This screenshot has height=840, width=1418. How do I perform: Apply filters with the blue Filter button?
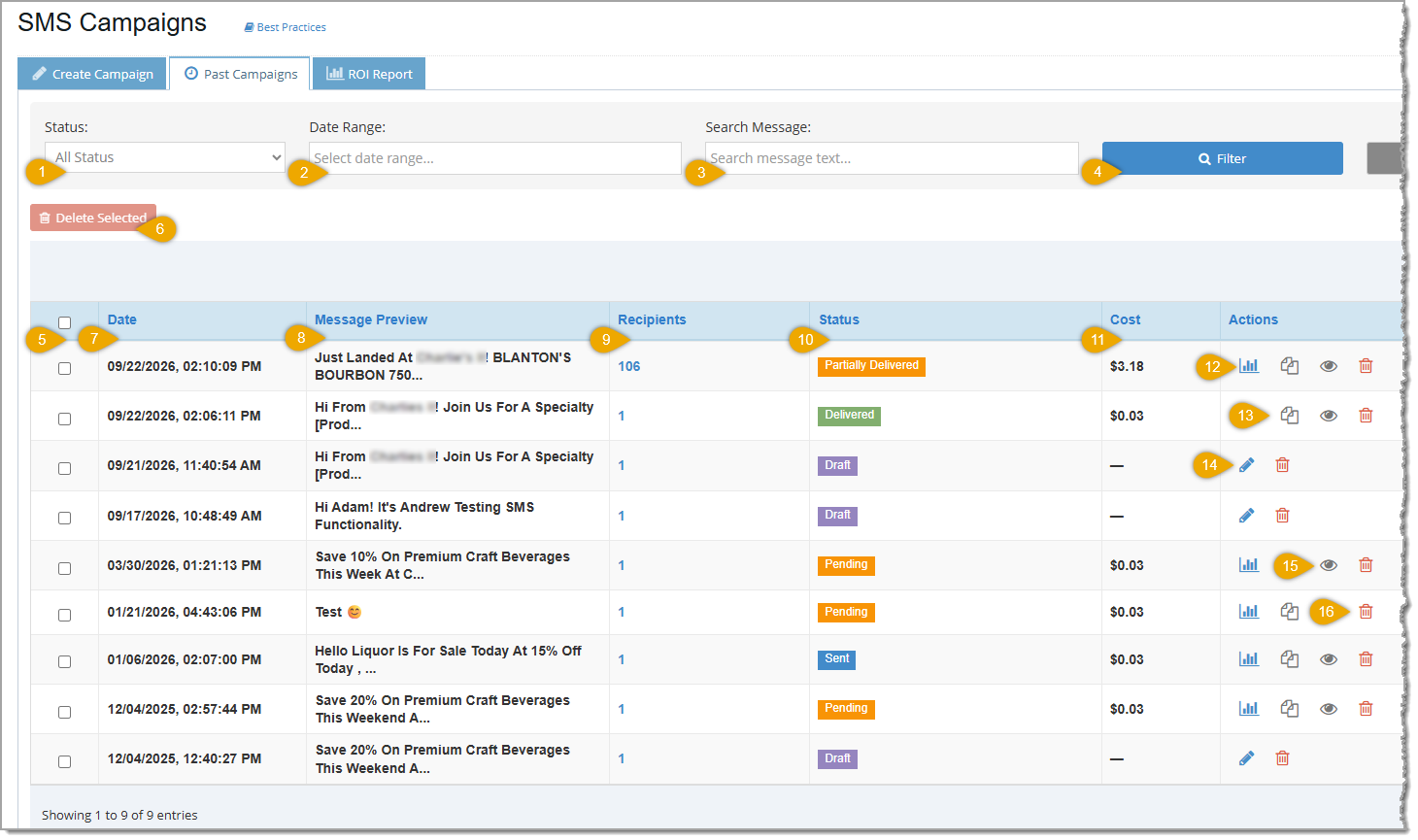click(1223, 158)
